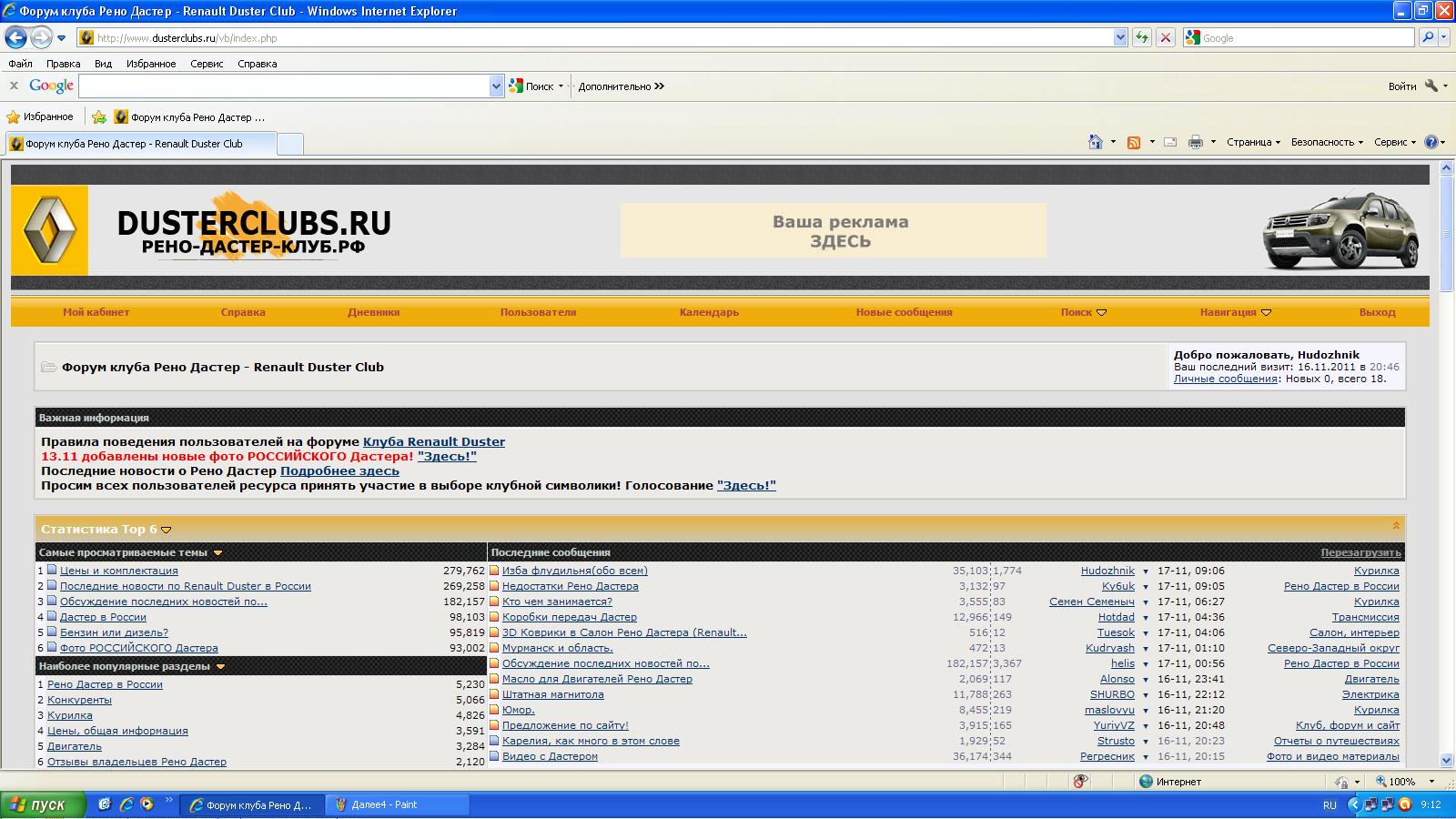Click the Windows Start button
Screen dimensions: 1456x819
pyautogui.click(x=43, y=804)
